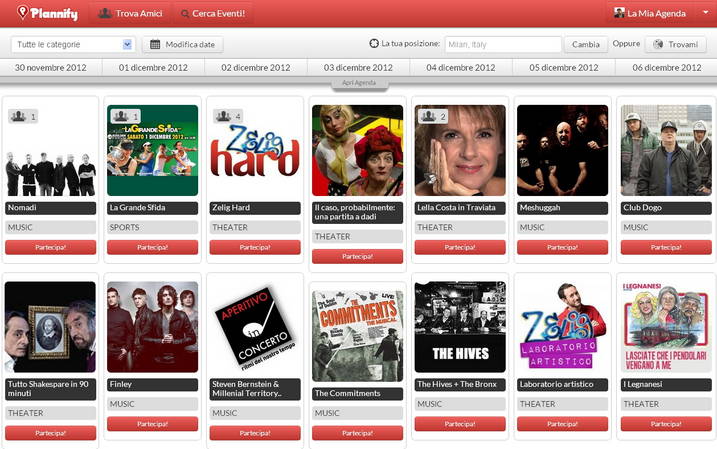Click Partecipa! under Finley
This screenshot has width=717, height=449.
152,424
